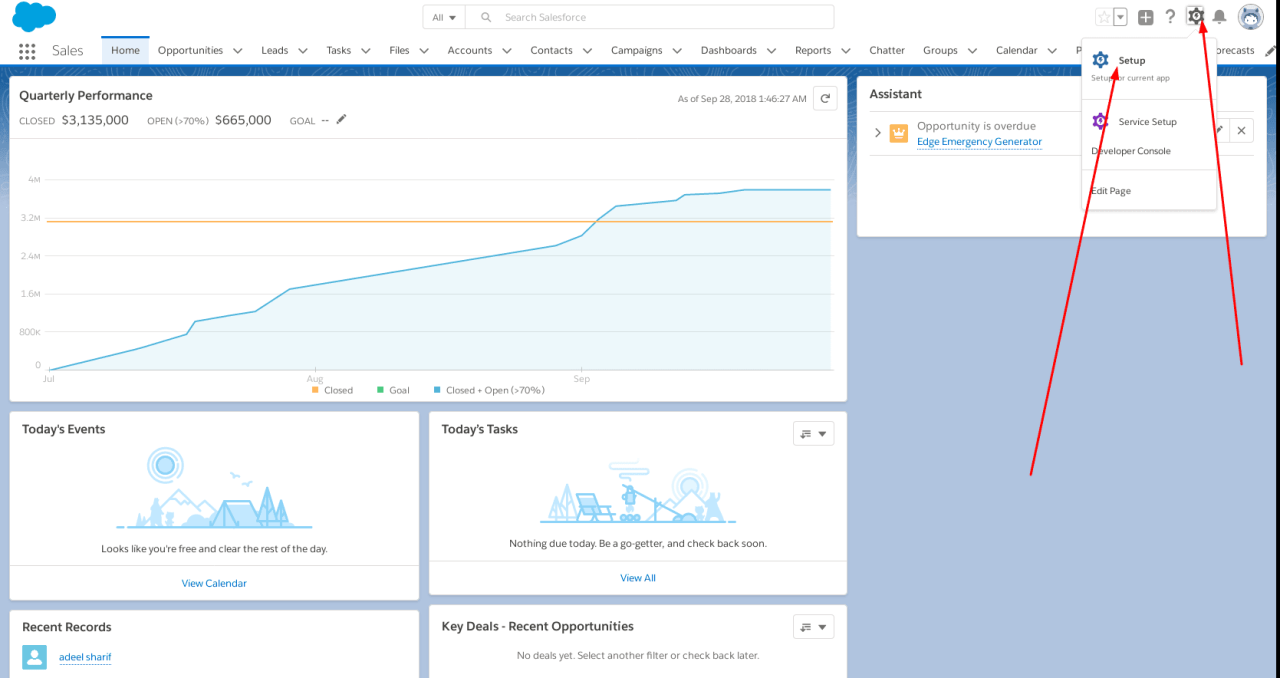Open global actions plus icon
The height and width of the screenshot is (678, 1280).
point(1146,17)
